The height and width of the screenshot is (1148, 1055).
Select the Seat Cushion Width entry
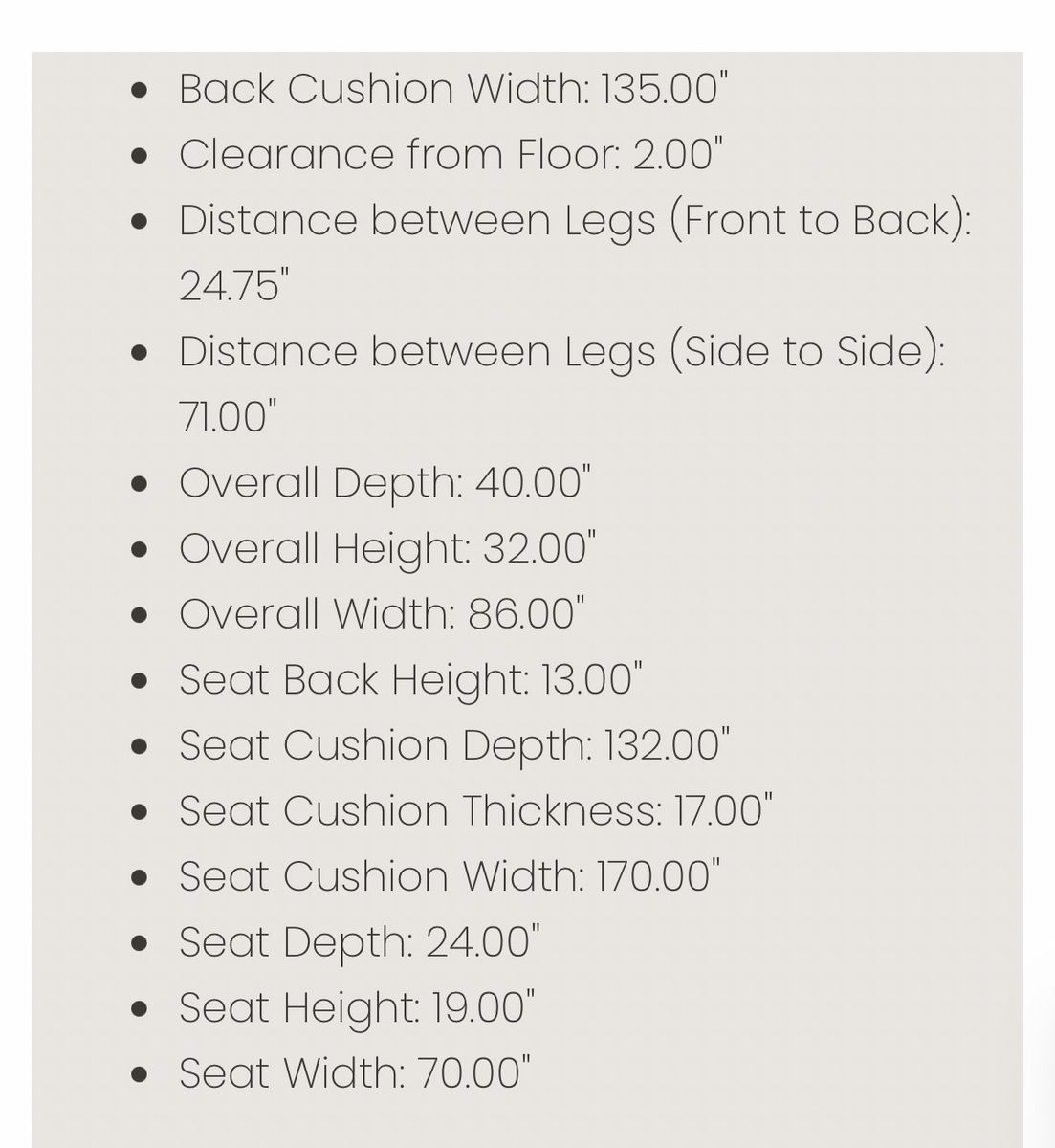click(450, 877)
